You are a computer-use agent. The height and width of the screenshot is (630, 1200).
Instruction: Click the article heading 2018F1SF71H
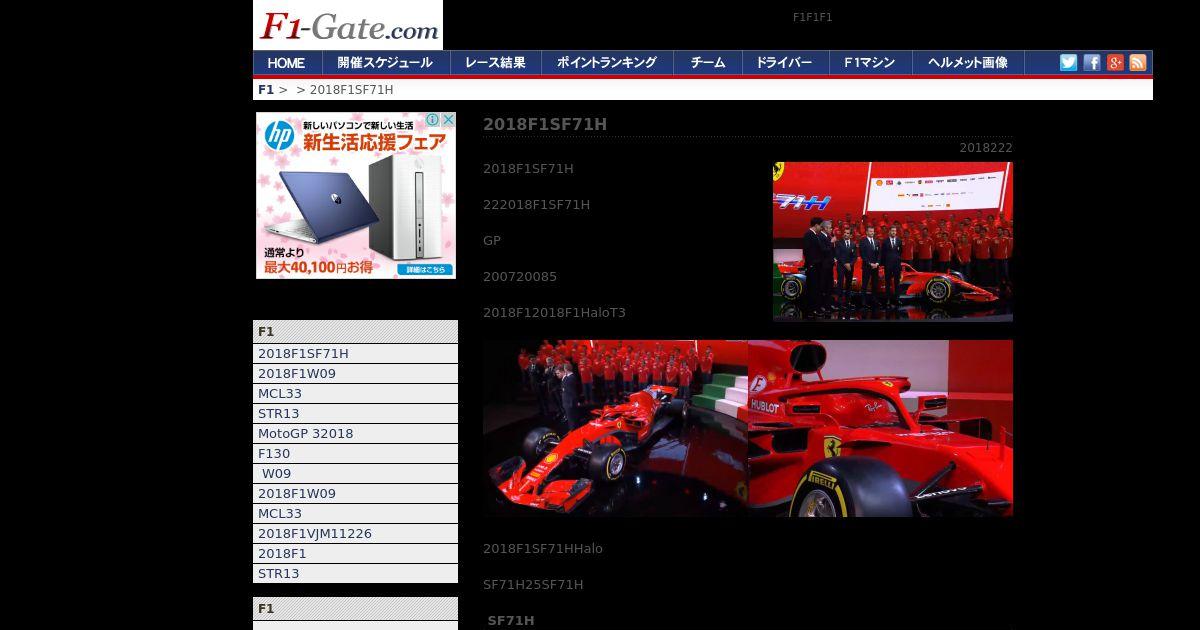tap(545, 124)
